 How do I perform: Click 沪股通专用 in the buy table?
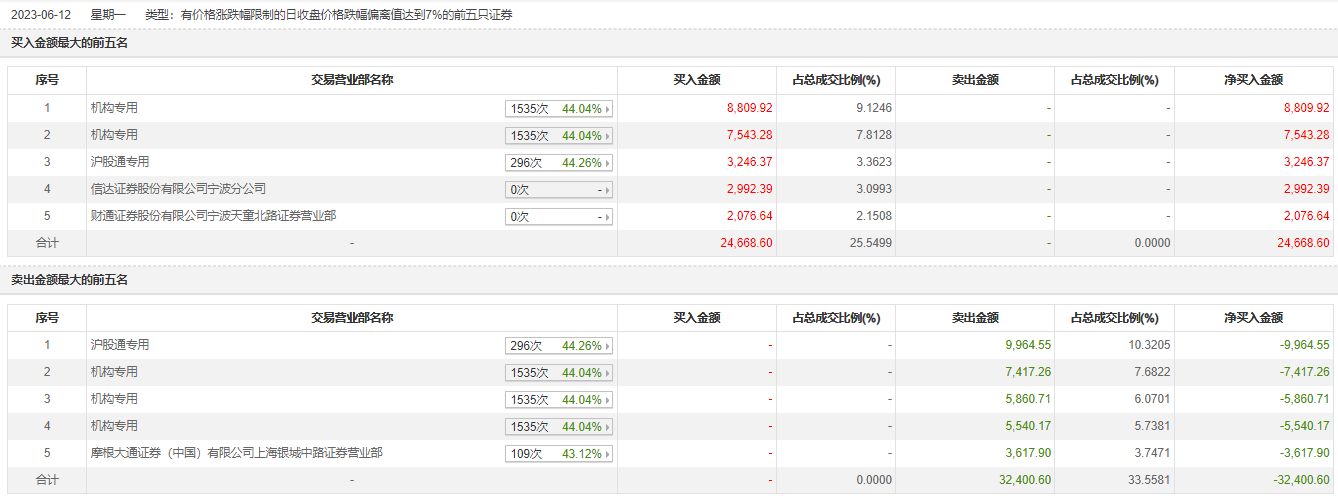pyautogui.click(x=120, y=162)
